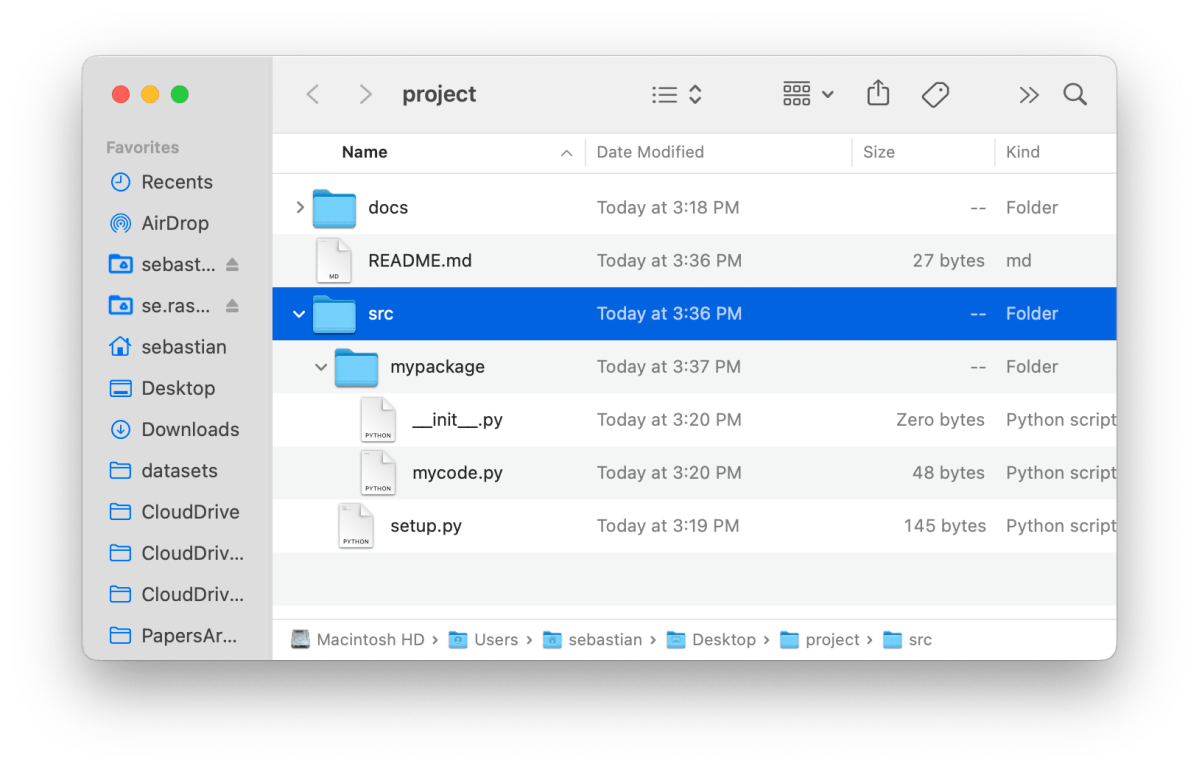Click the overflow chevron in the toolbar
The width and height of the screenshot is (1199, 769).
[x=1029, y=93]
